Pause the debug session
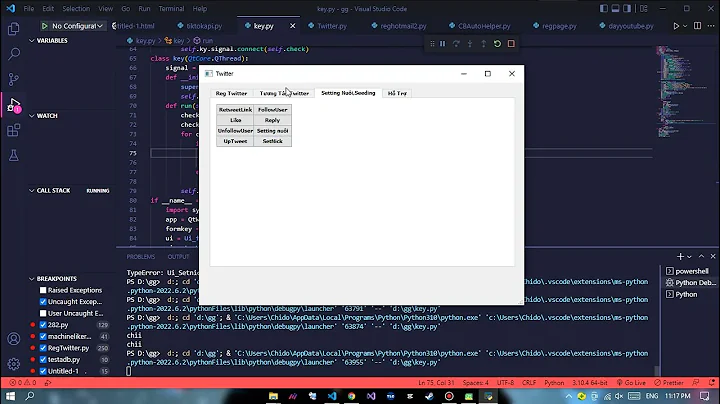Screen dimensions: 720x404 [443, 44]
